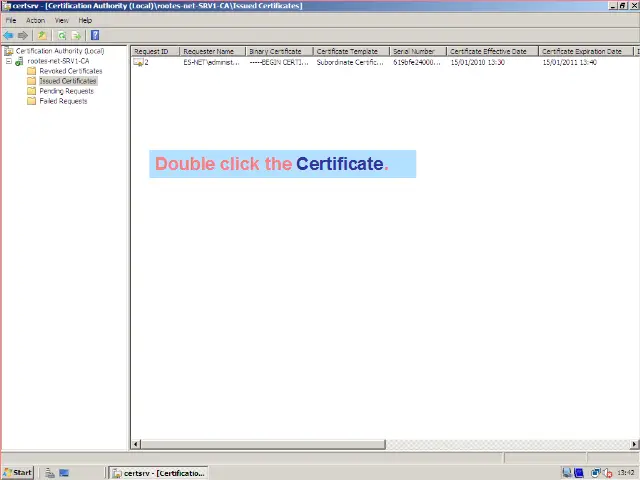Screen dimensions: 640x480
Task: Open the Action menu
Action: click(x=35, y=20)
